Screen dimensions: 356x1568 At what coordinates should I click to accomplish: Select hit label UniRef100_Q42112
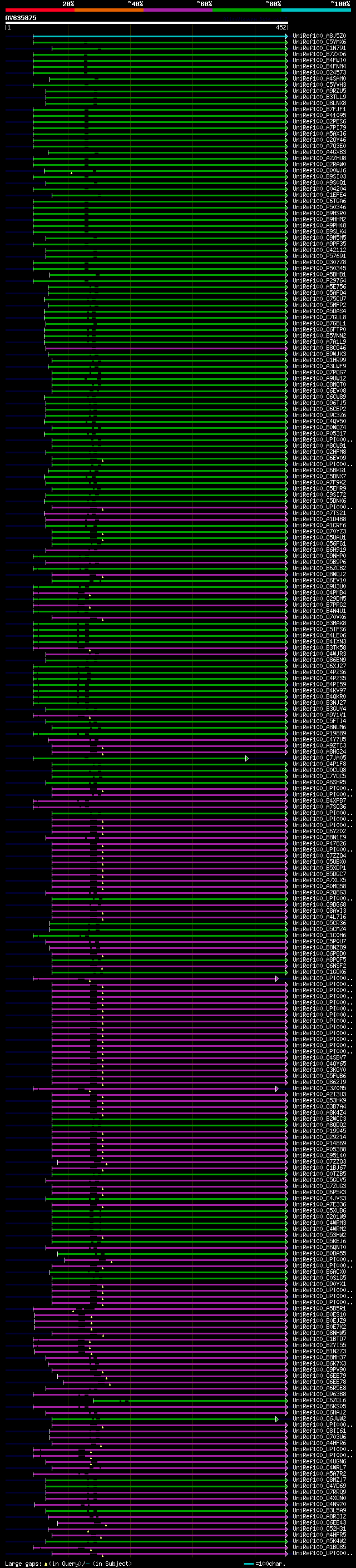point(319,250)
